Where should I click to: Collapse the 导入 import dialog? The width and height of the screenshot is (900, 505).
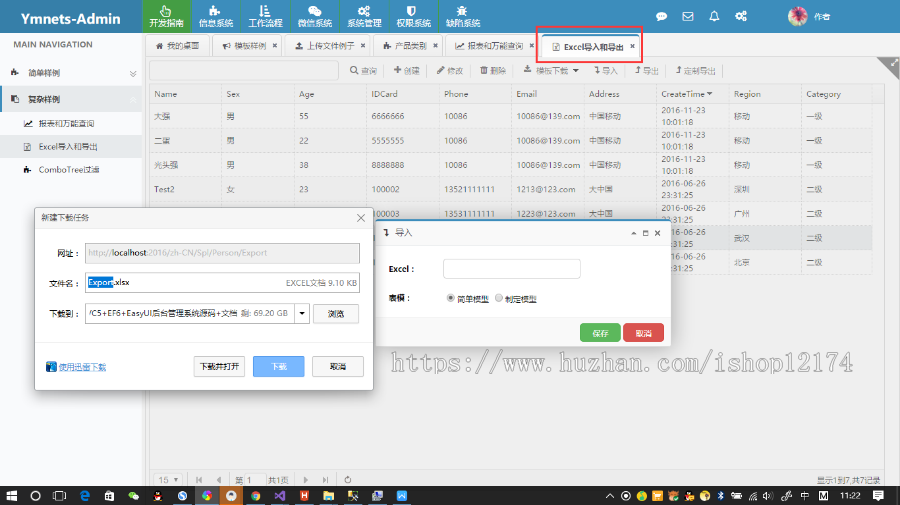[x=634, y=233]
